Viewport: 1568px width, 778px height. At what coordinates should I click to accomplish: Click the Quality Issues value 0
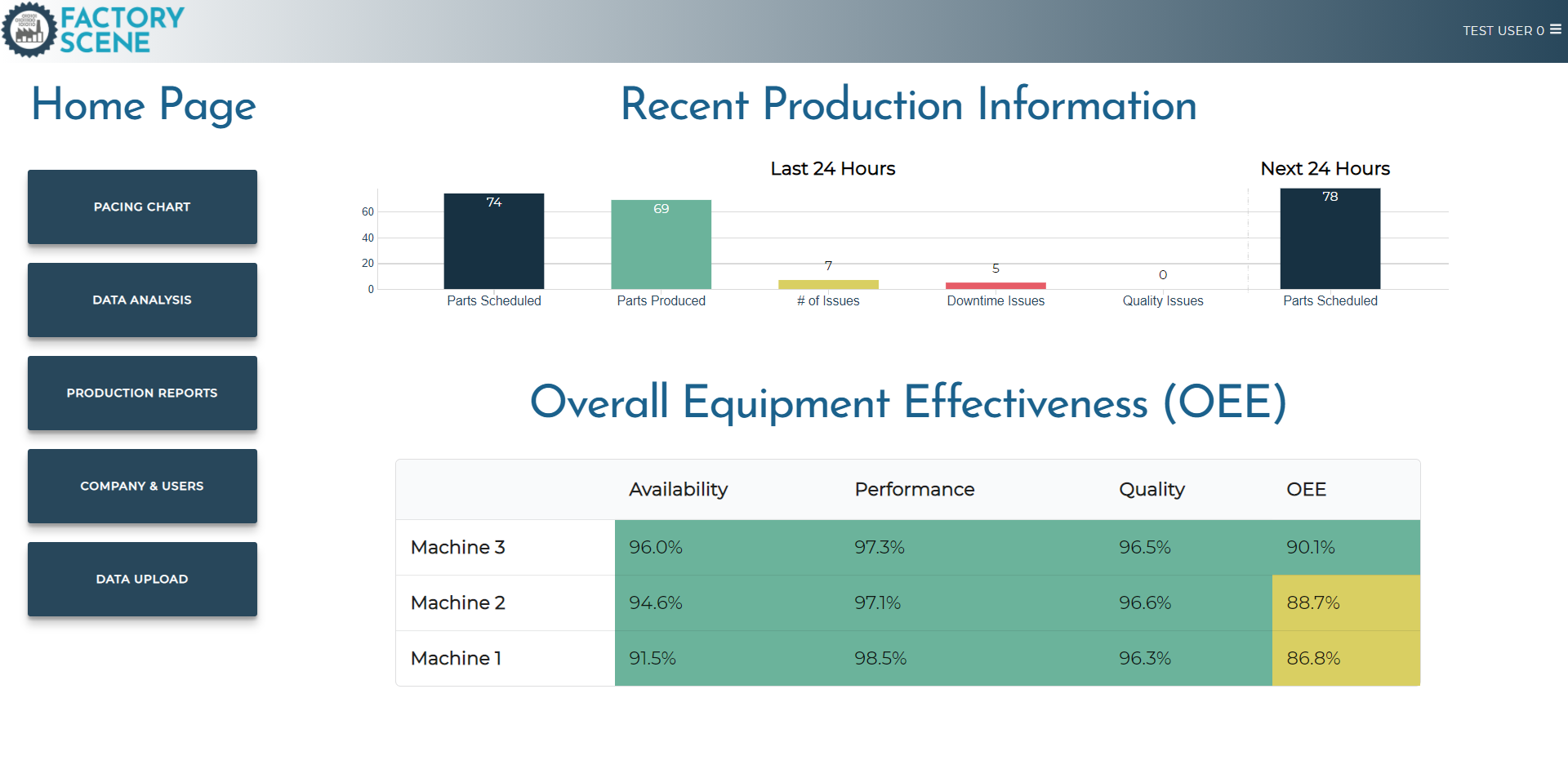coord(1163,275)
